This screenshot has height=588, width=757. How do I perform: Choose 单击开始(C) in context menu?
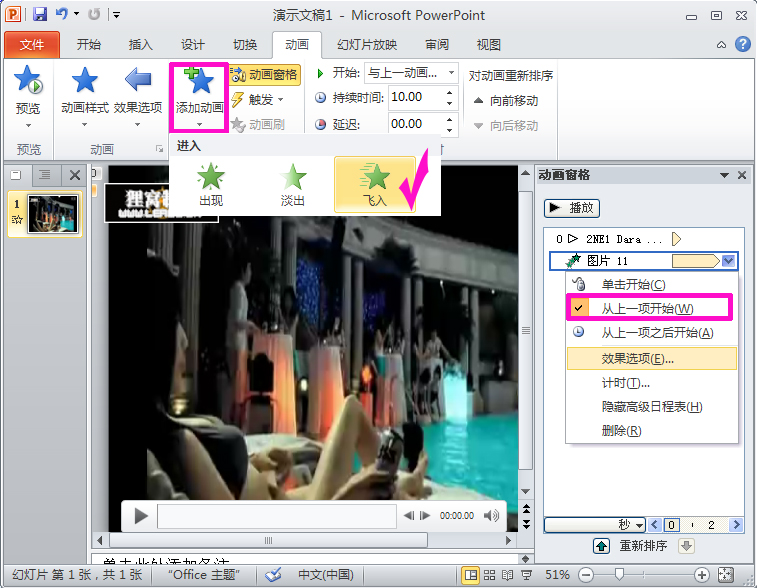(x=652, y=284)
